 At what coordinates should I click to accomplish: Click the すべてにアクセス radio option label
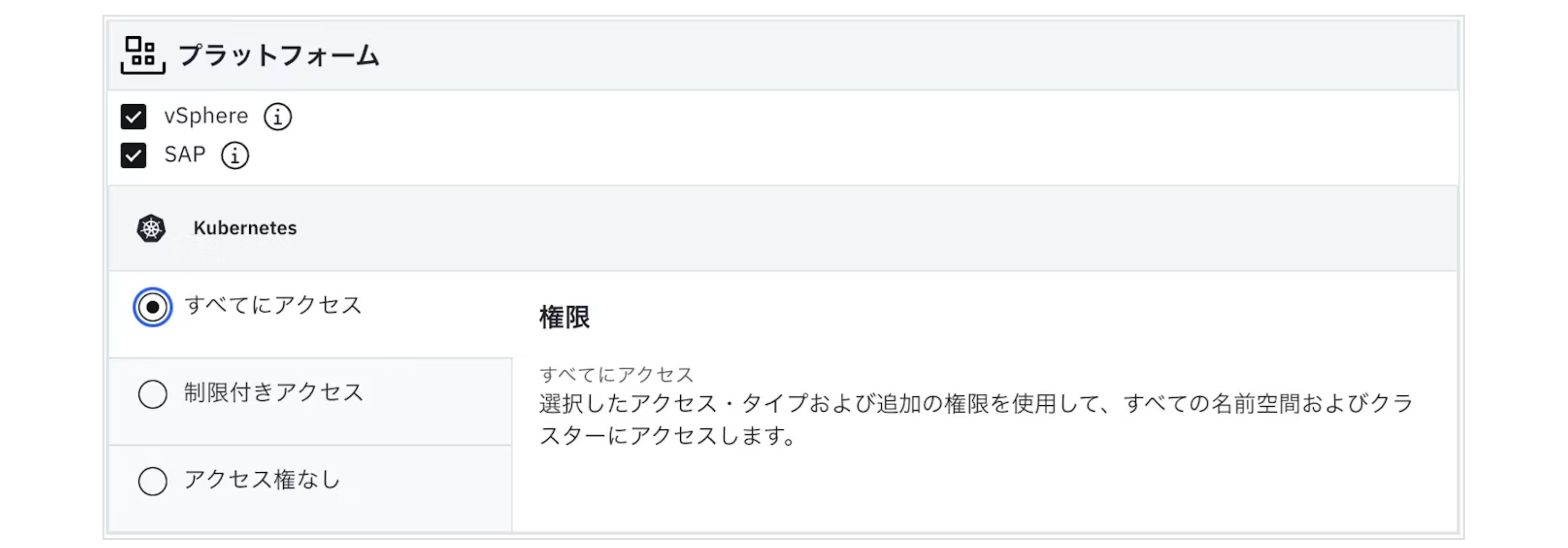(x=272, y=305)
